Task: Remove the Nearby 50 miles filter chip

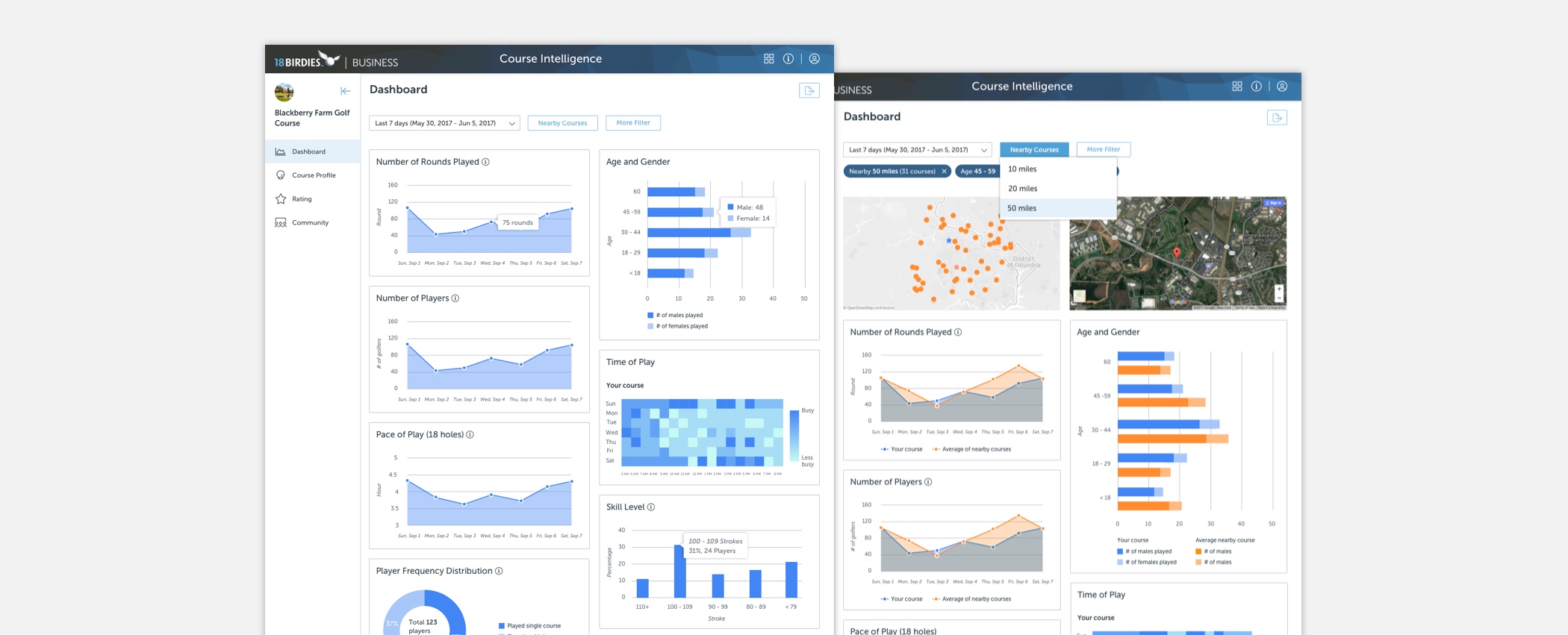Action: pos(944,172)
